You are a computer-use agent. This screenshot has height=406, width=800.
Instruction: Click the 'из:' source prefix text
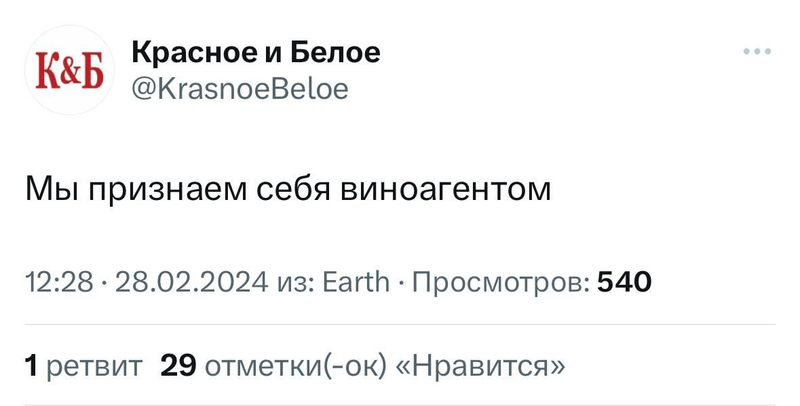(x=297, y=283)
